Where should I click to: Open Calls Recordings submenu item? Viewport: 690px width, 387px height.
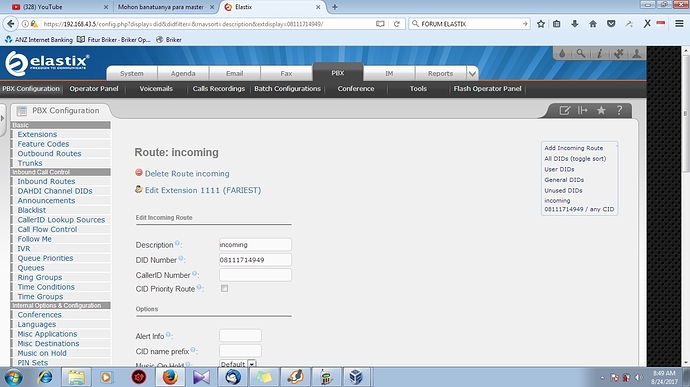pyautogui.click(x=219, y=88)
